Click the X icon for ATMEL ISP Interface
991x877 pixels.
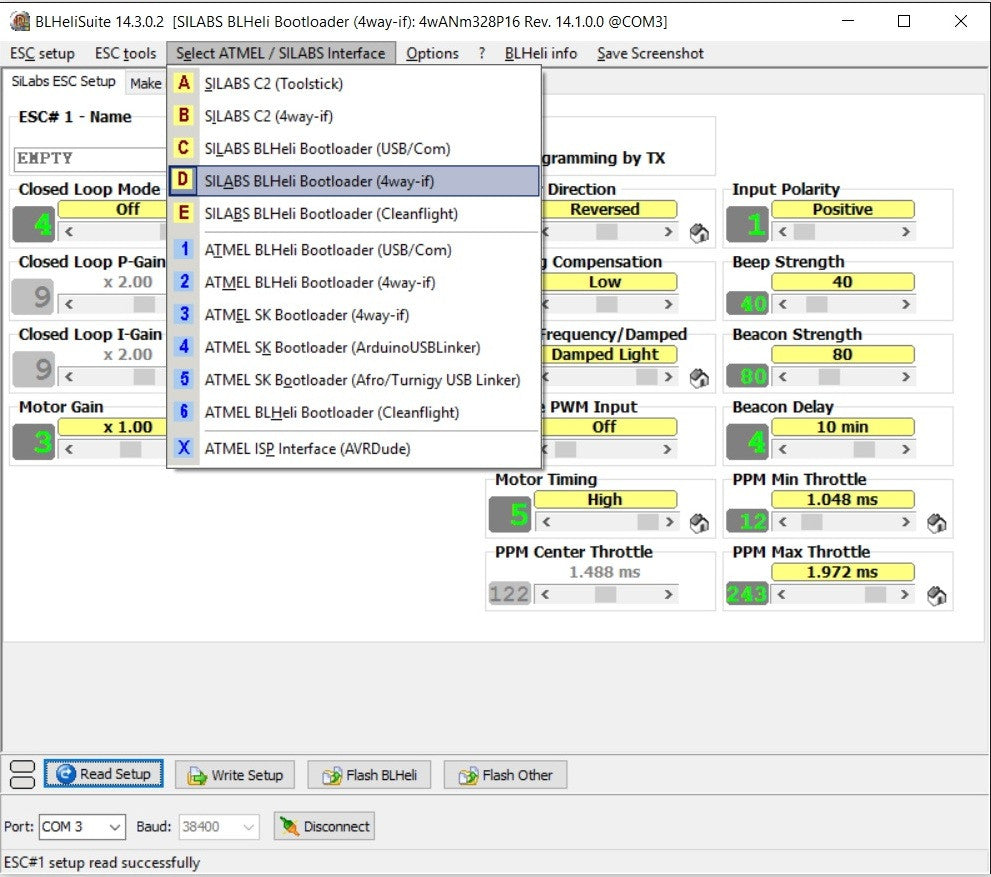(x=183, y=448)
